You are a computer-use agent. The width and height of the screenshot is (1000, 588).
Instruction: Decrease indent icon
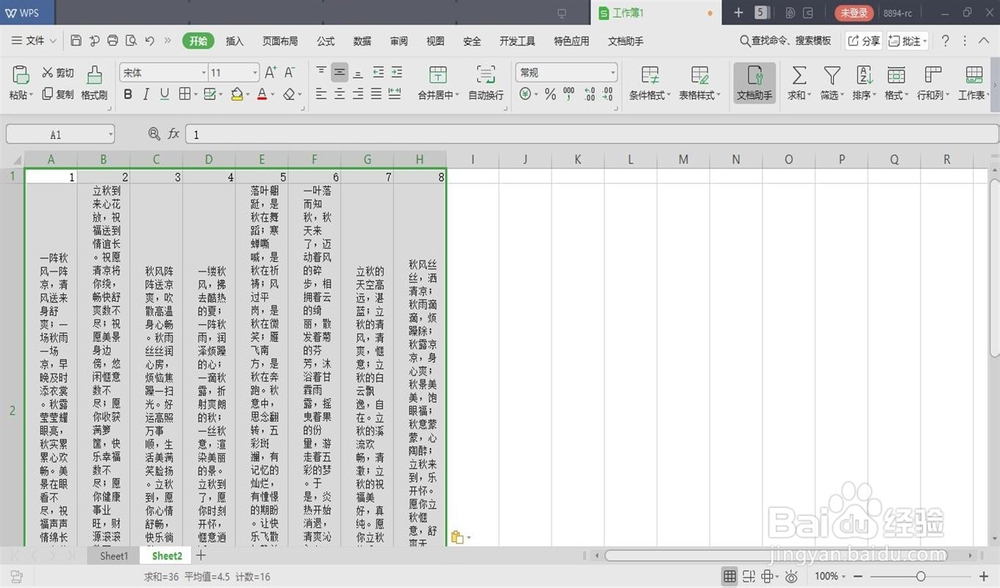[378, 72]
